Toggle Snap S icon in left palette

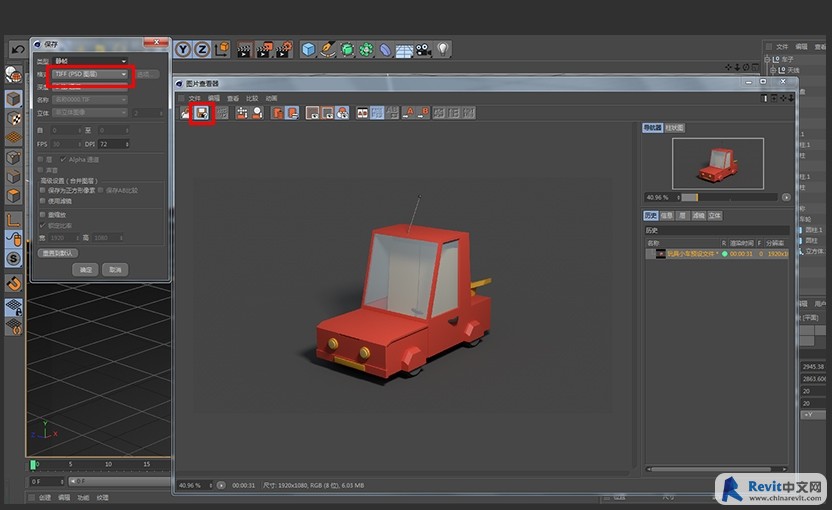pos(14,258)
